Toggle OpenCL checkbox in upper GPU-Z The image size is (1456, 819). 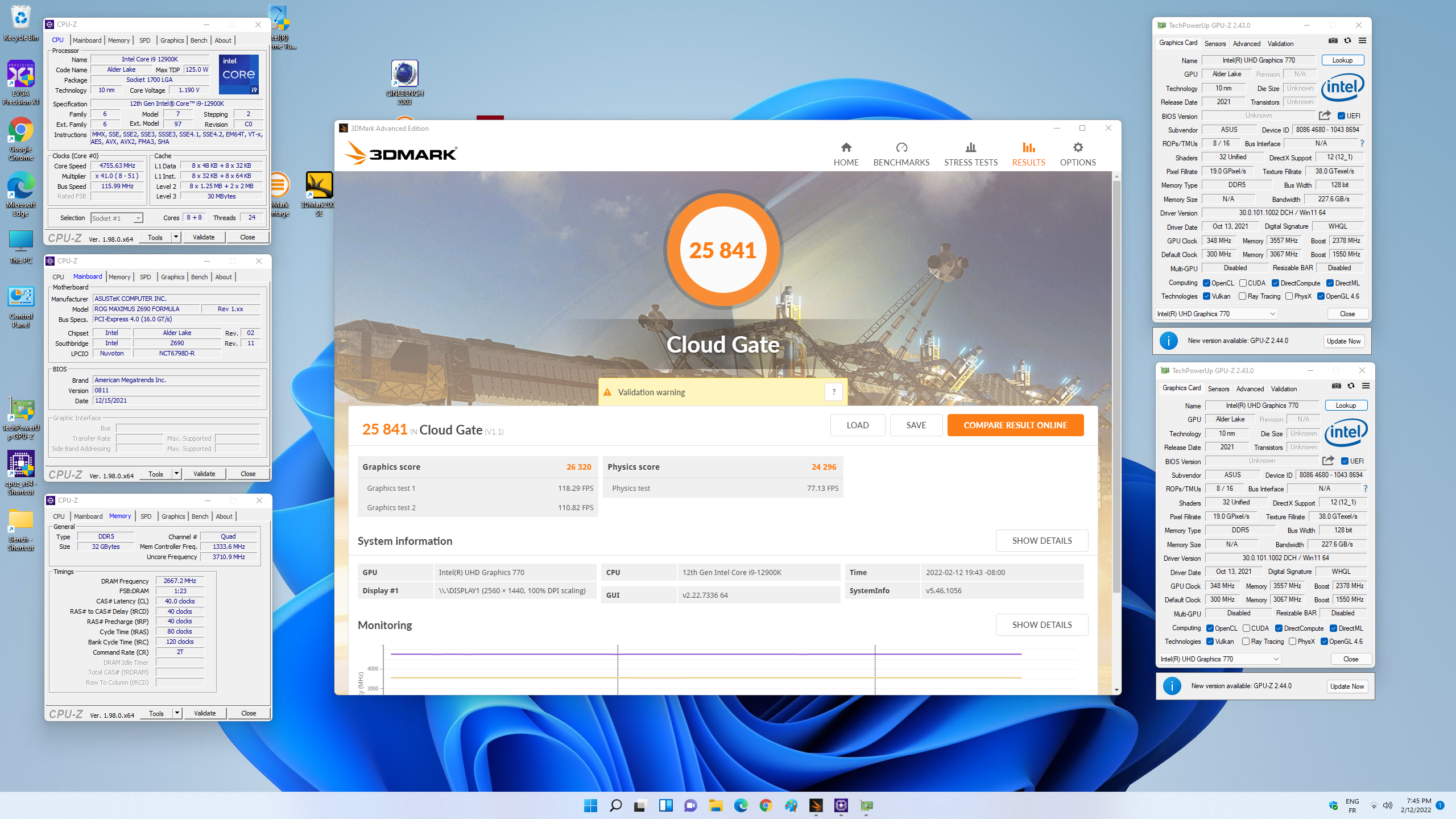[1206, 283]
